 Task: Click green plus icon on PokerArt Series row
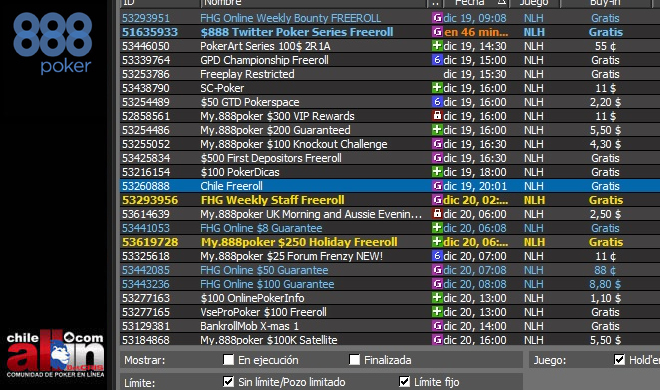[x=437, y=46]
